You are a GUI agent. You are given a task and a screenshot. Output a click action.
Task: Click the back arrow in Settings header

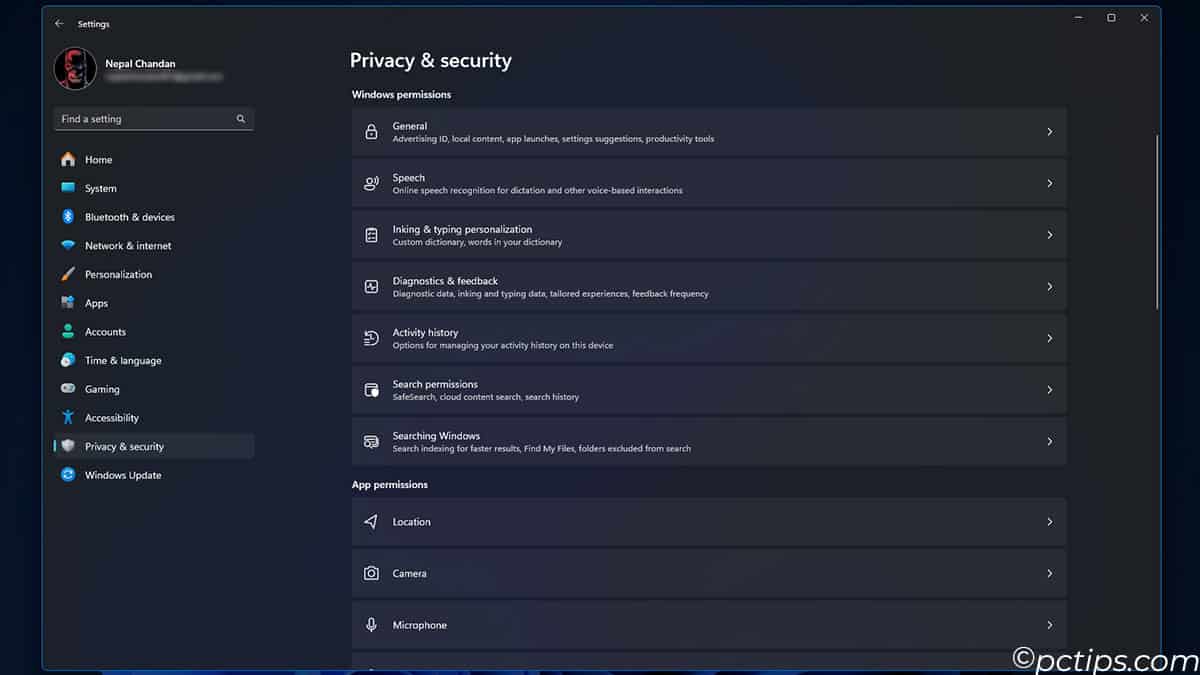59,24
